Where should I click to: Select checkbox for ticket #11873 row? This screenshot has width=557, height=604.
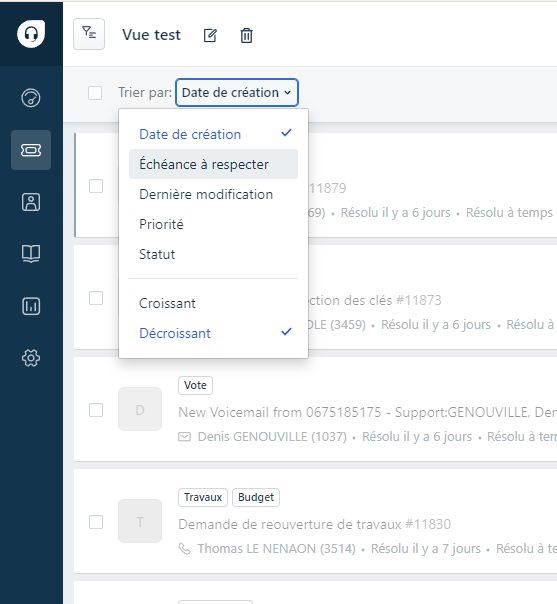pos(96,298)
